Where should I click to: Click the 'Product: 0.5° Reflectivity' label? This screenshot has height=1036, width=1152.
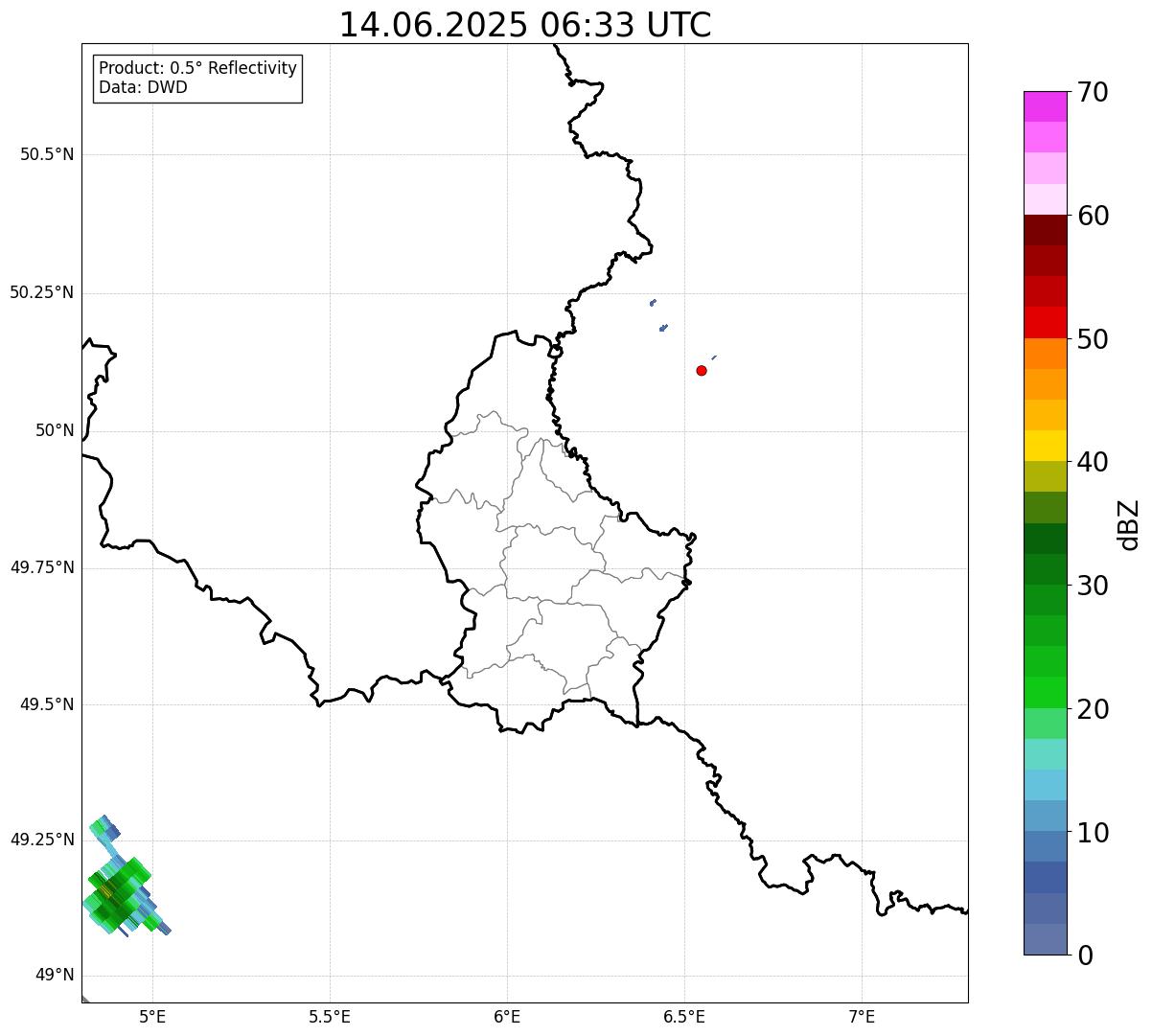point(198,69)
